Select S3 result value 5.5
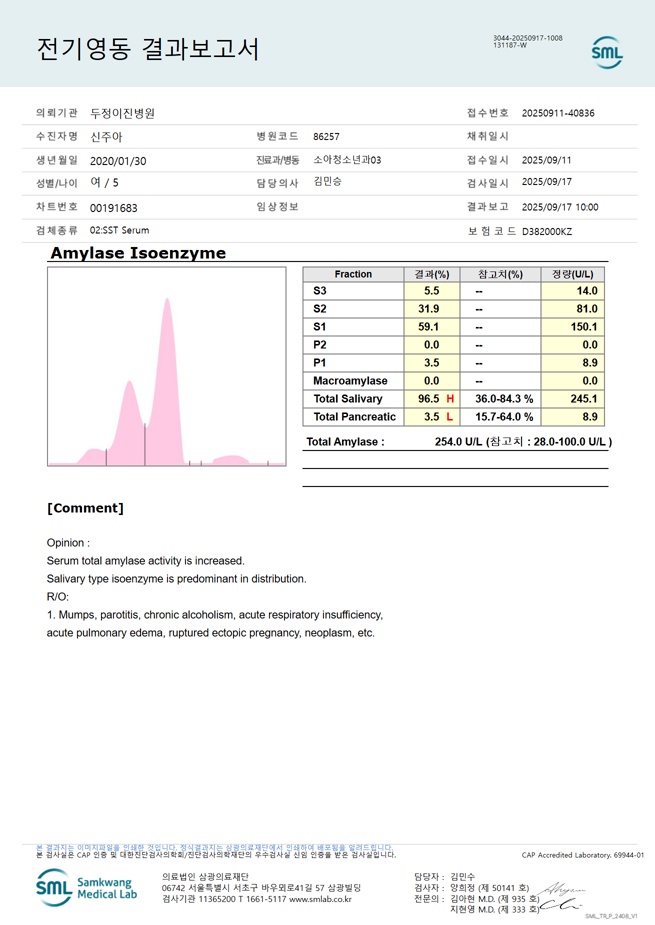 [431, 291]
